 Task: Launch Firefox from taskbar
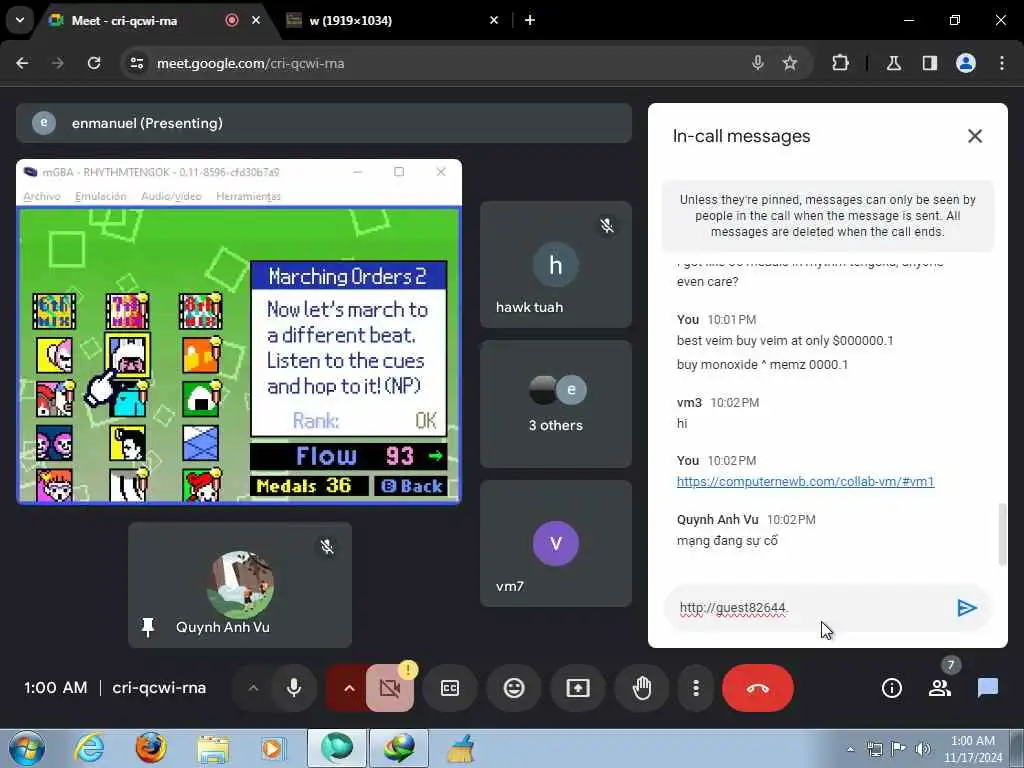(x=151, y=748)
